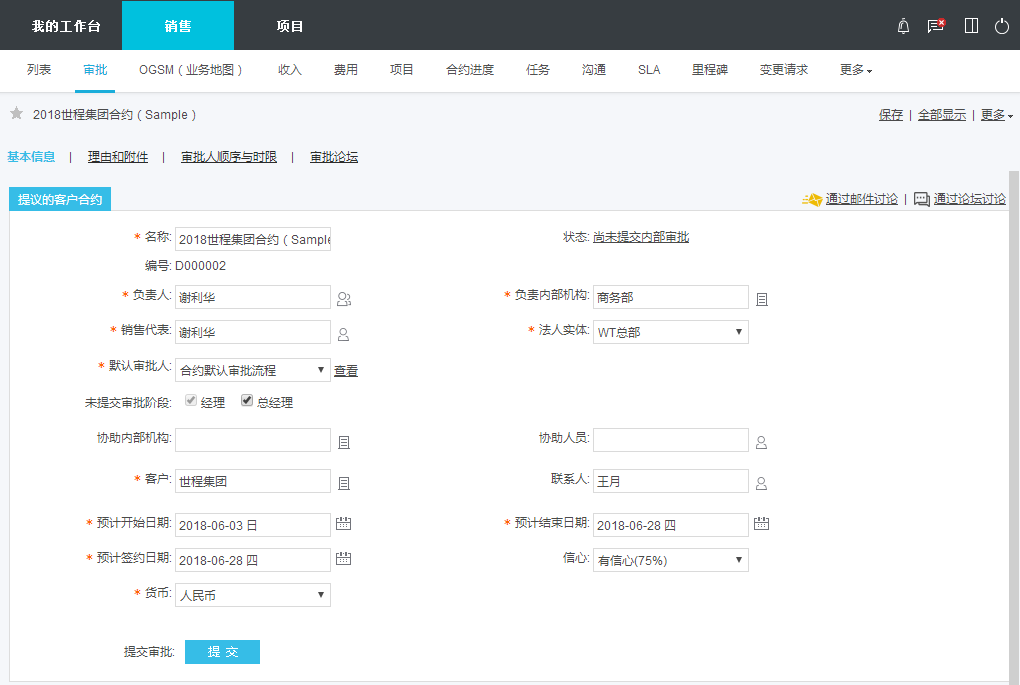Open the 默认审批人 dropdown
The image size is (1020, 685).
click(x=253, y=370)
